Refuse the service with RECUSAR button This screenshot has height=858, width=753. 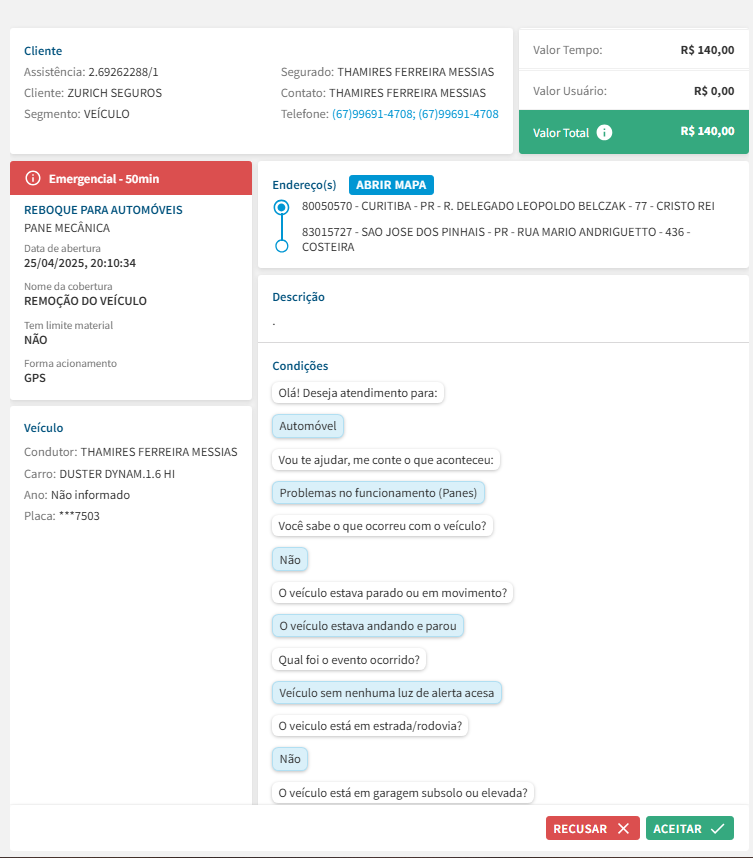pyautogui.click(x=592, y=828)
